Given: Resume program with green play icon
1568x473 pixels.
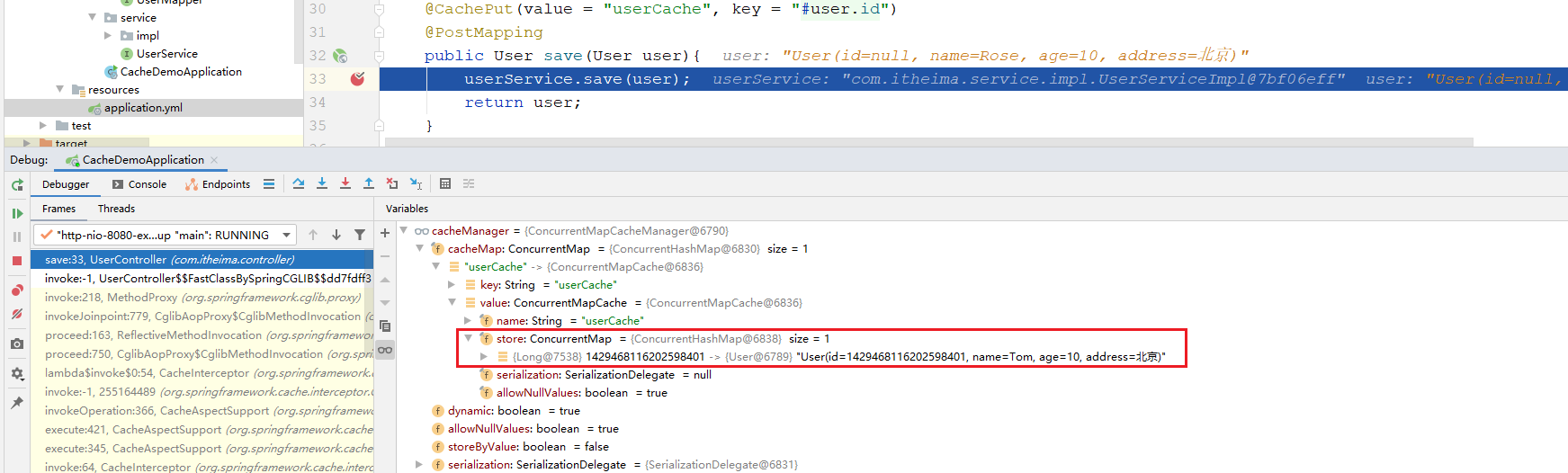Looking at the screenshot, I should [x=17, y=213].
